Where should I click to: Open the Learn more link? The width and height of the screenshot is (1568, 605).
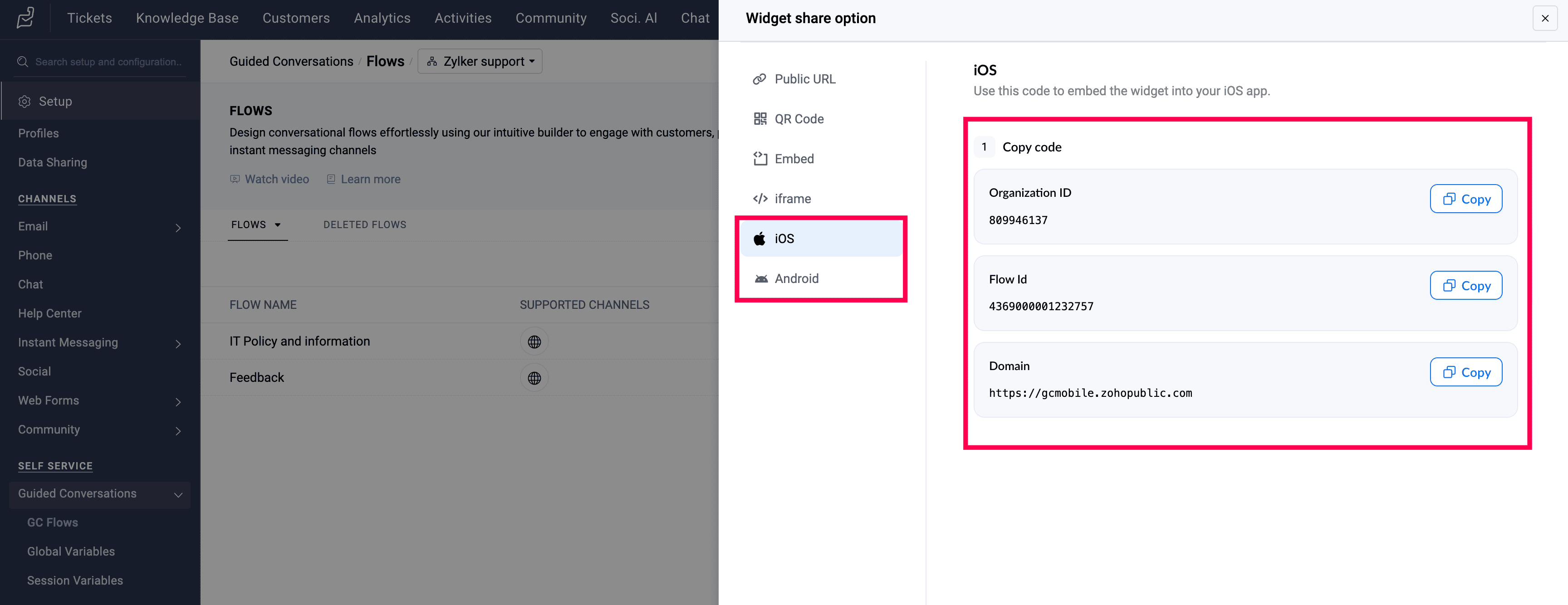click(x=370, y=180)
